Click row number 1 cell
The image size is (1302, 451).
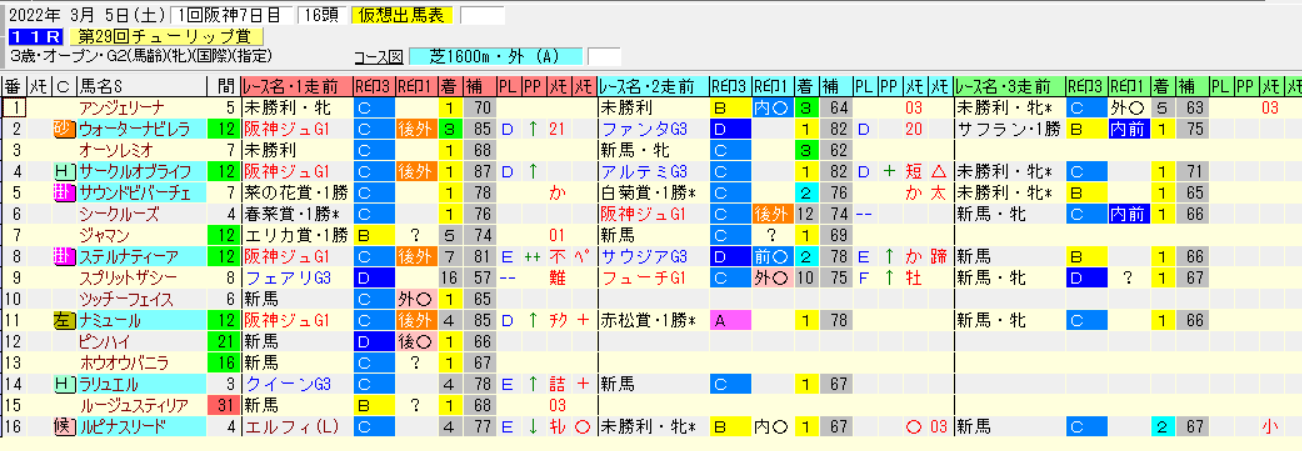point(14,107)
